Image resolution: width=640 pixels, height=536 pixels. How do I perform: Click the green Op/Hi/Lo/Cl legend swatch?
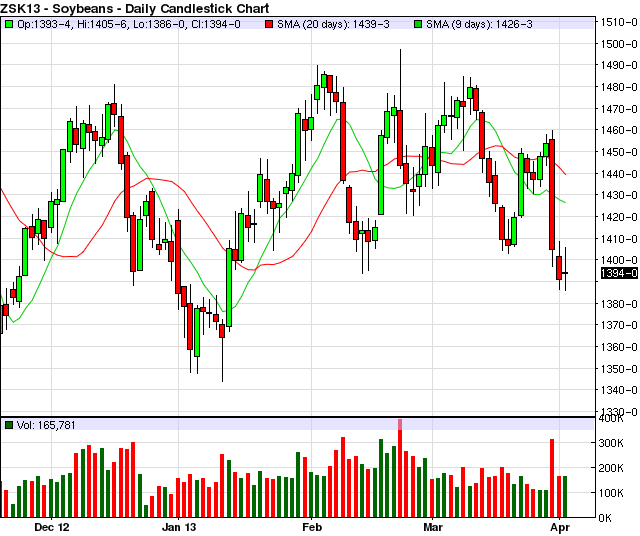click(9, 24)
